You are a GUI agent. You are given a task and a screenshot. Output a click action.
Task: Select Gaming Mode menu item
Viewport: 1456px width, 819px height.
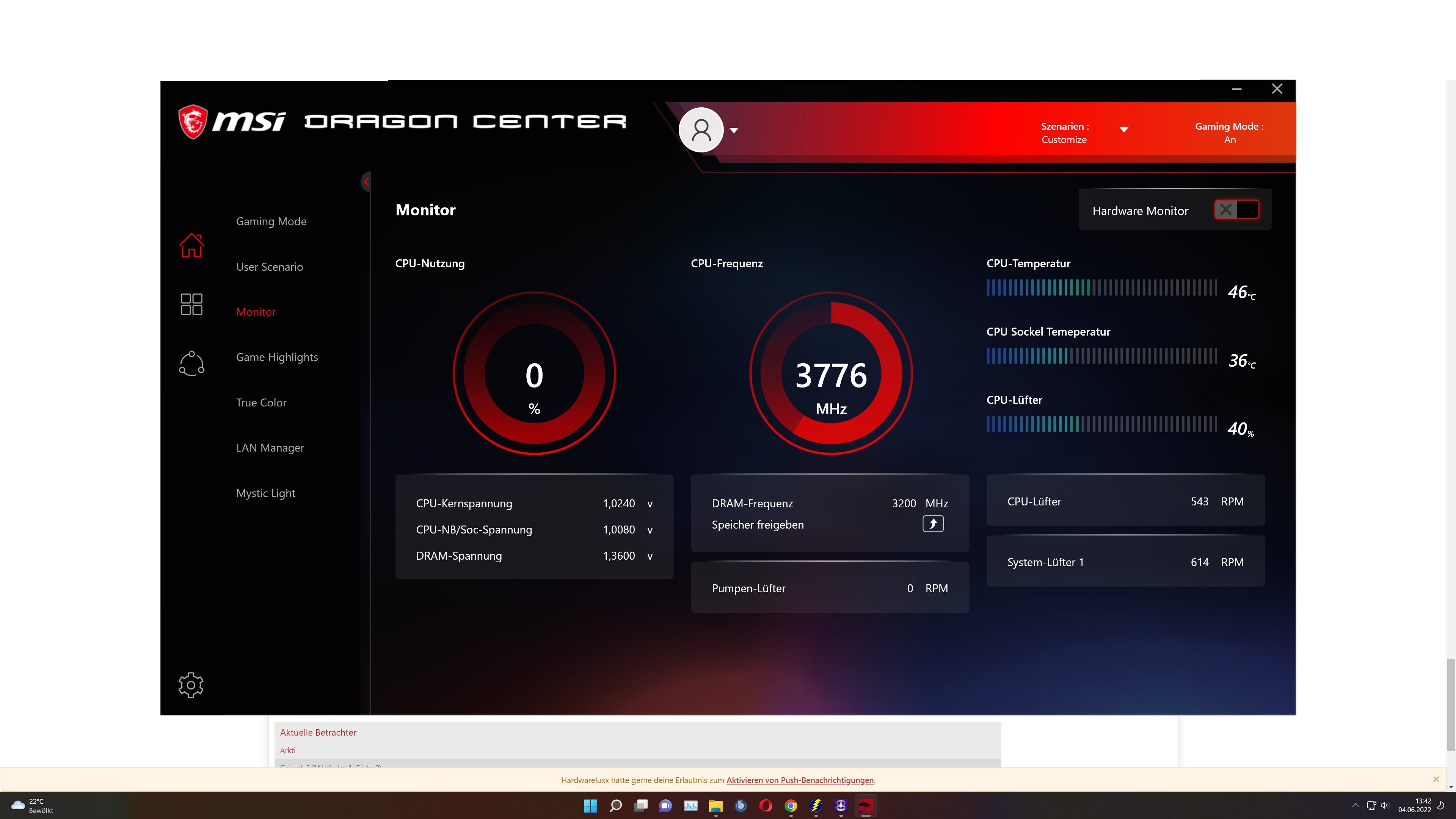[x=271, y=221]
